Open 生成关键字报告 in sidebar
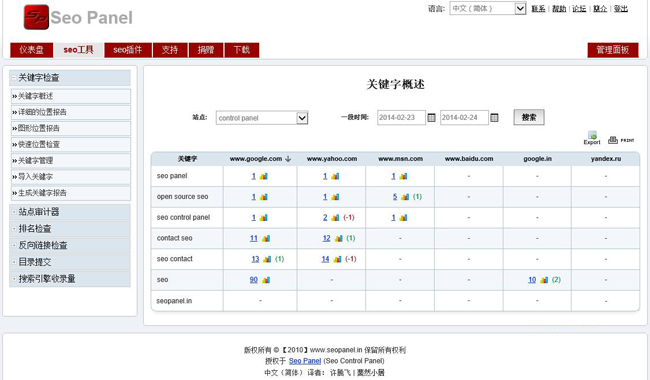This screenshot has width=650, height=380. [70, 193]
